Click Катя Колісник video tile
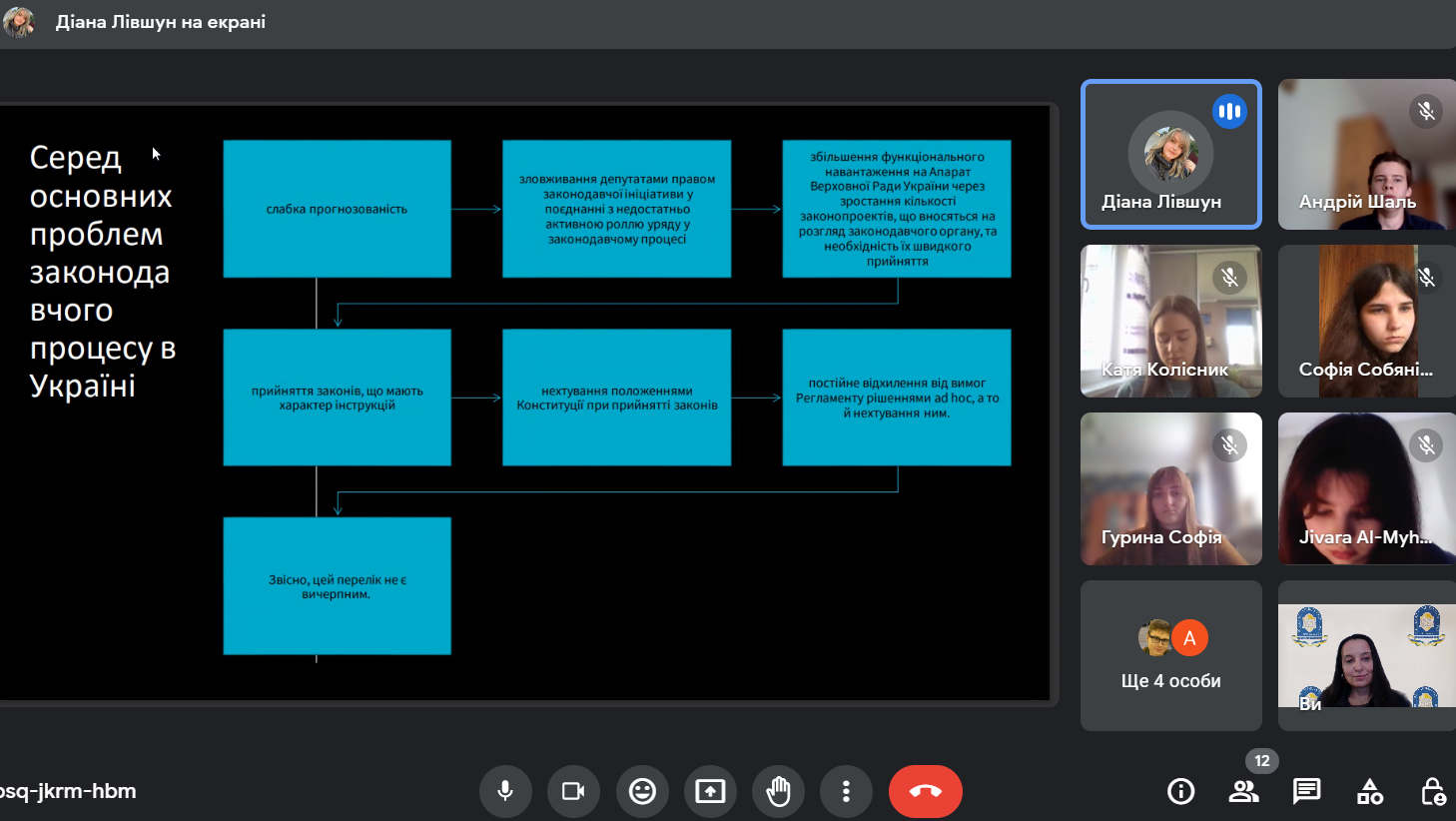Screen dimensions: 1456x821 click(x=1170, y=322)
